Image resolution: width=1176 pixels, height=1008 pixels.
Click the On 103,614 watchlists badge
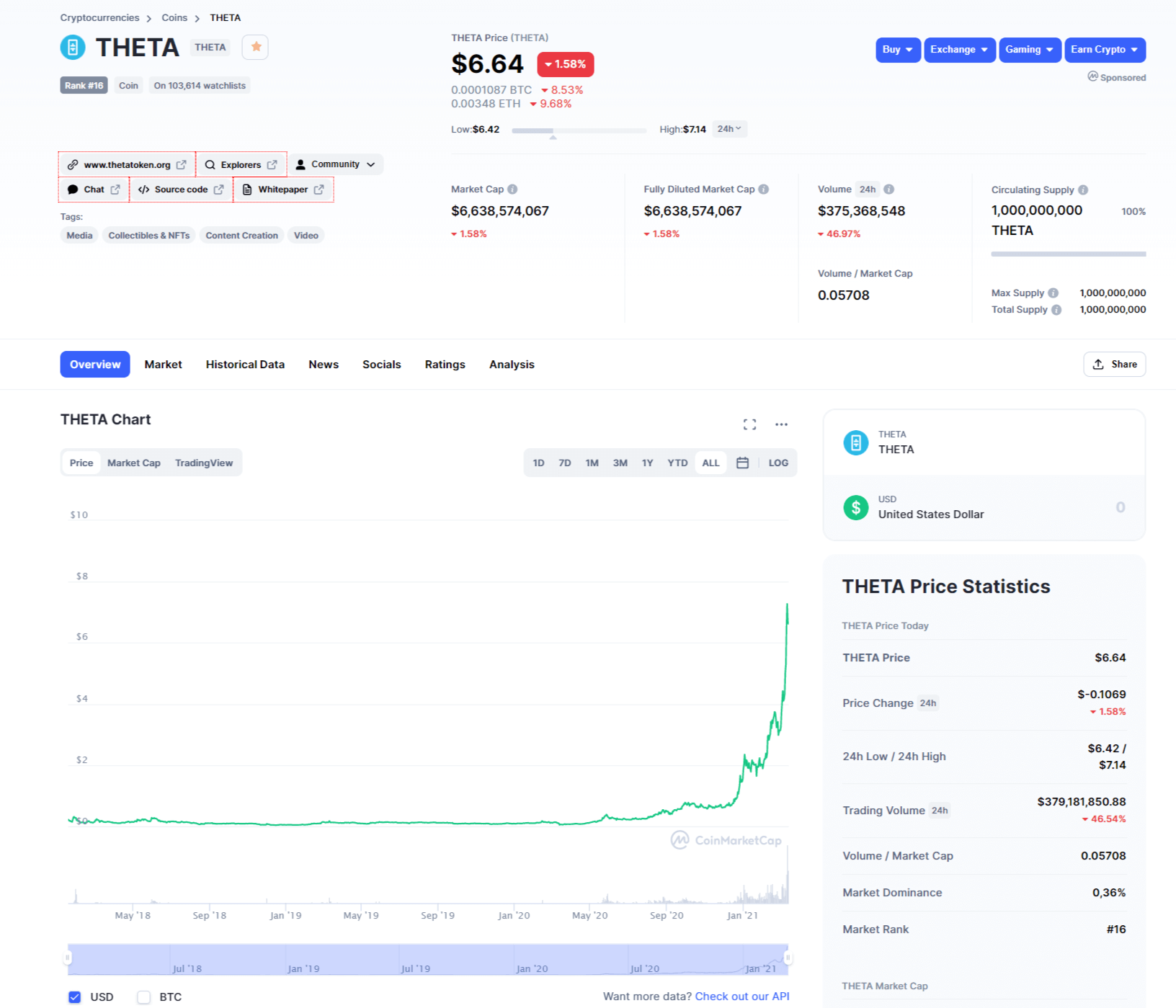click(x=200, y=86)
